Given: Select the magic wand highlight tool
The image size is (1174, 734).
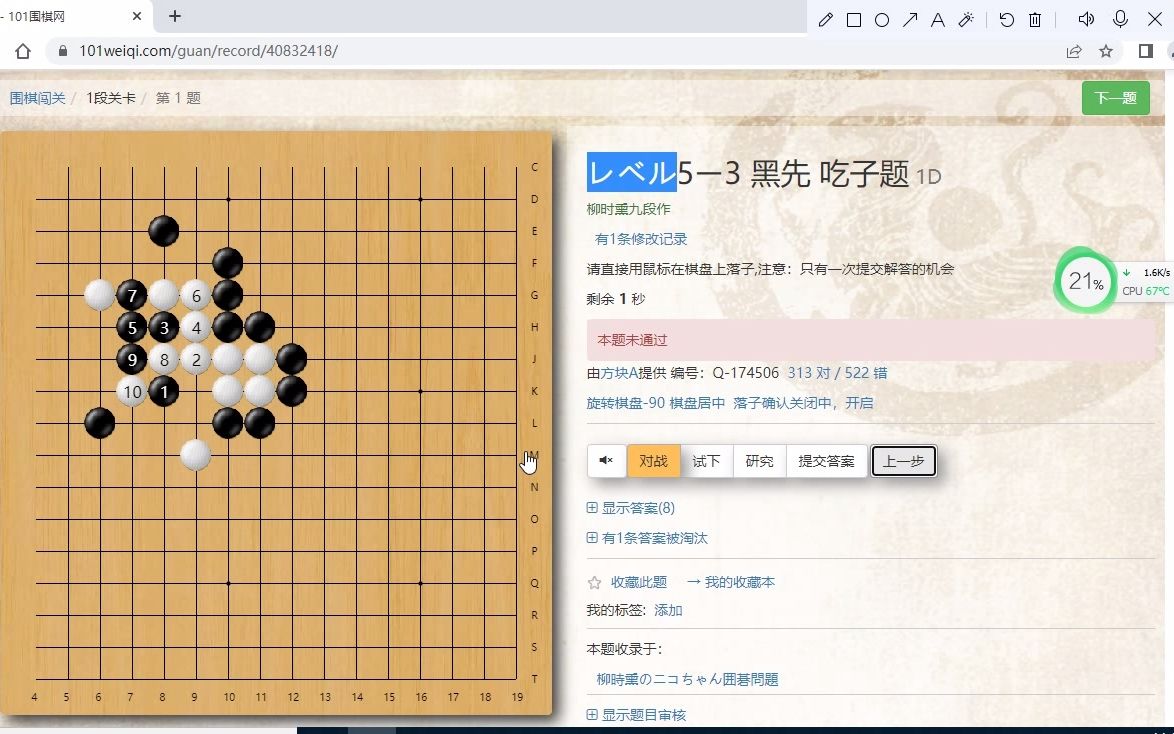Looking at the screenshot, I should pyautogui.click(x=966, y=19).
